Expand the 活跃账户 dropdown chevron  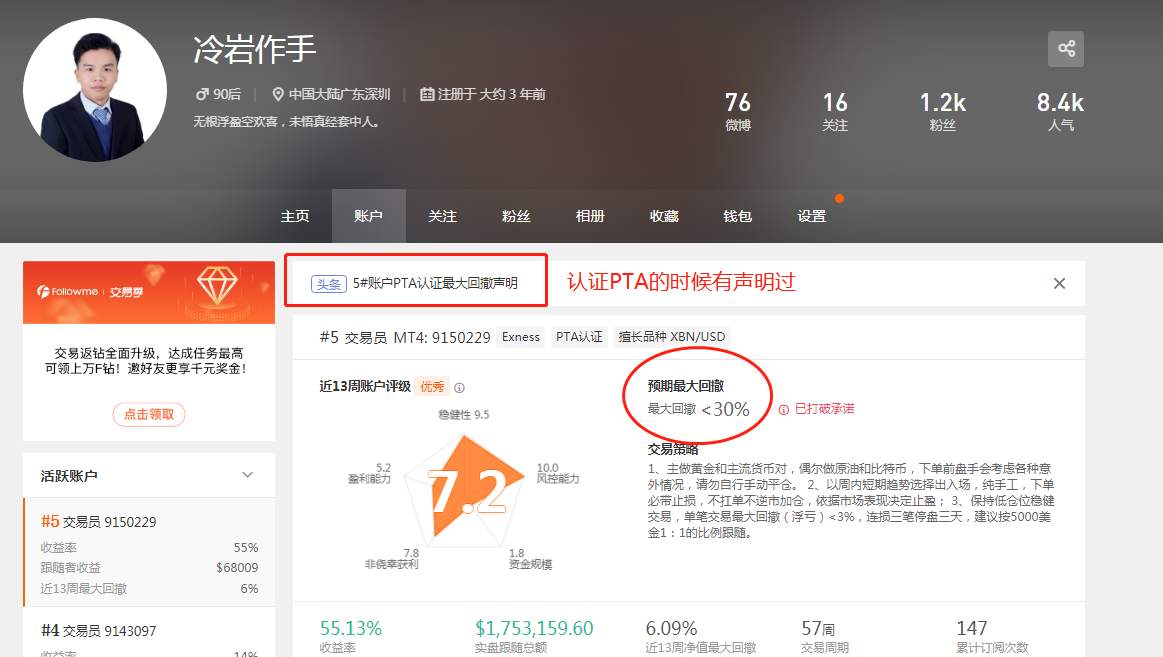[248, 475]
